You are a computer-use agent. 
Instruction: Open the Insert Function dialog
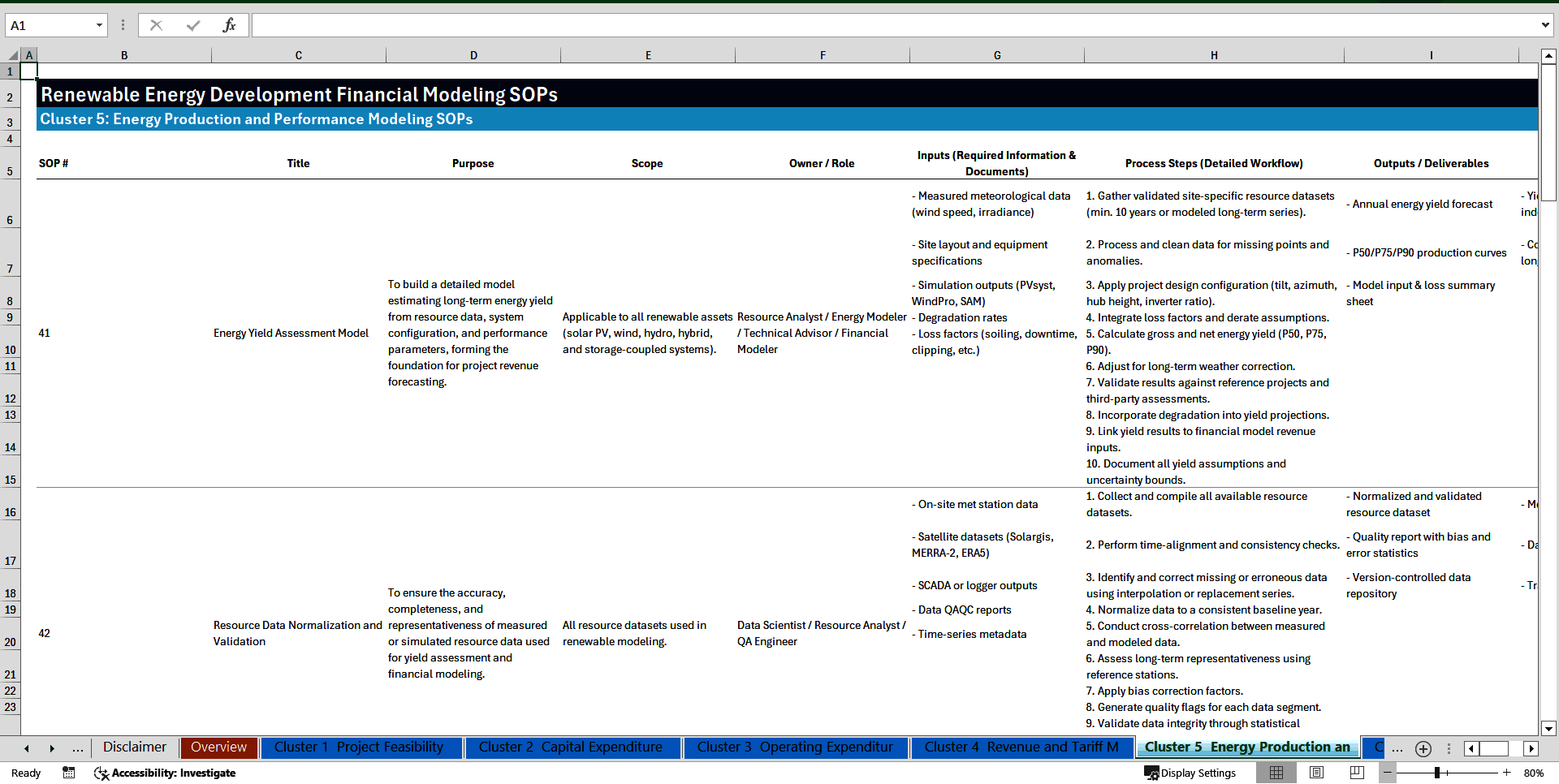[230, 24]
